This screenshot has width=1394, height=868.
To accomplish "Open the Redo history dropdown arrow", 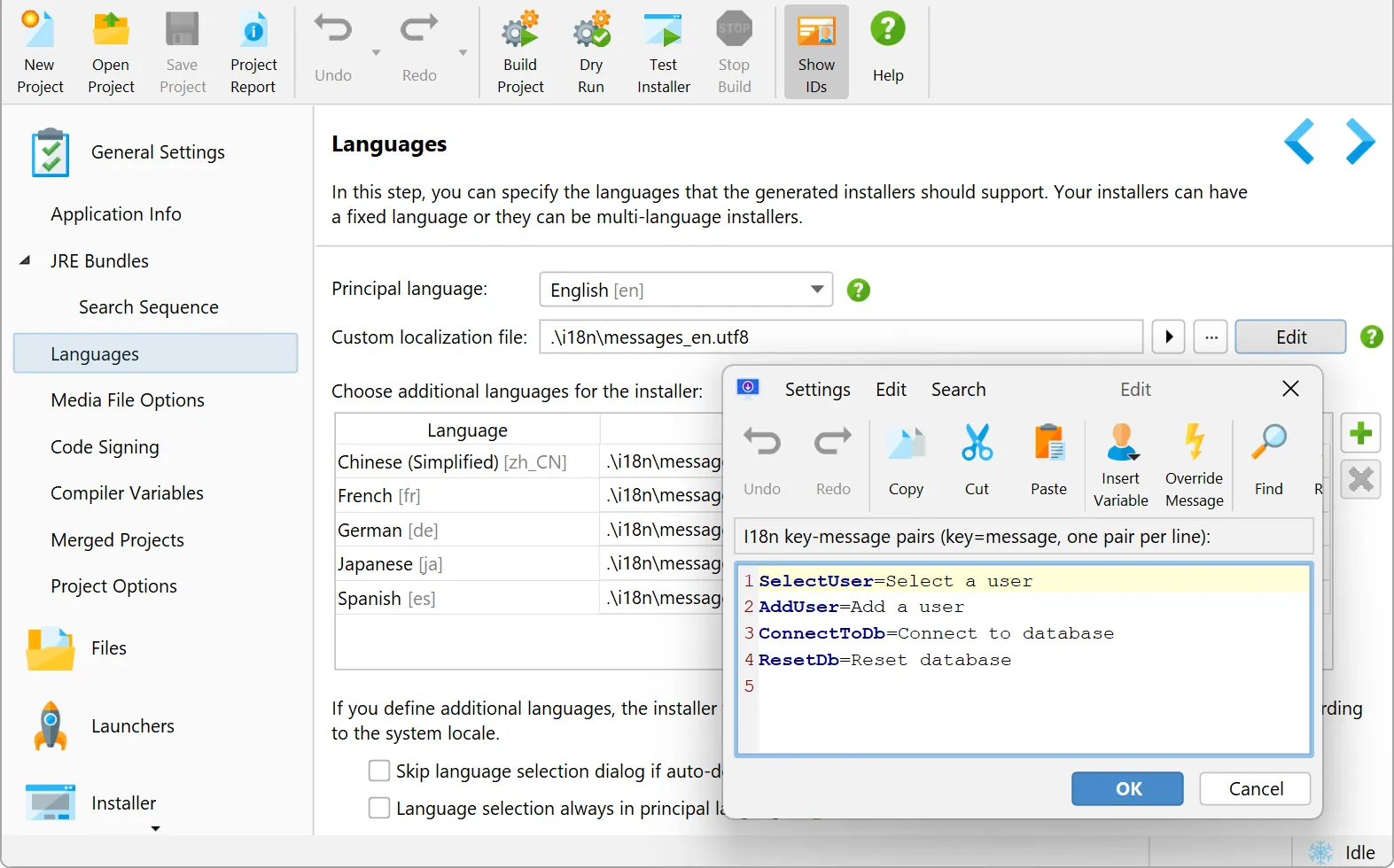I will pyautogui.click(x=463, y=53).
